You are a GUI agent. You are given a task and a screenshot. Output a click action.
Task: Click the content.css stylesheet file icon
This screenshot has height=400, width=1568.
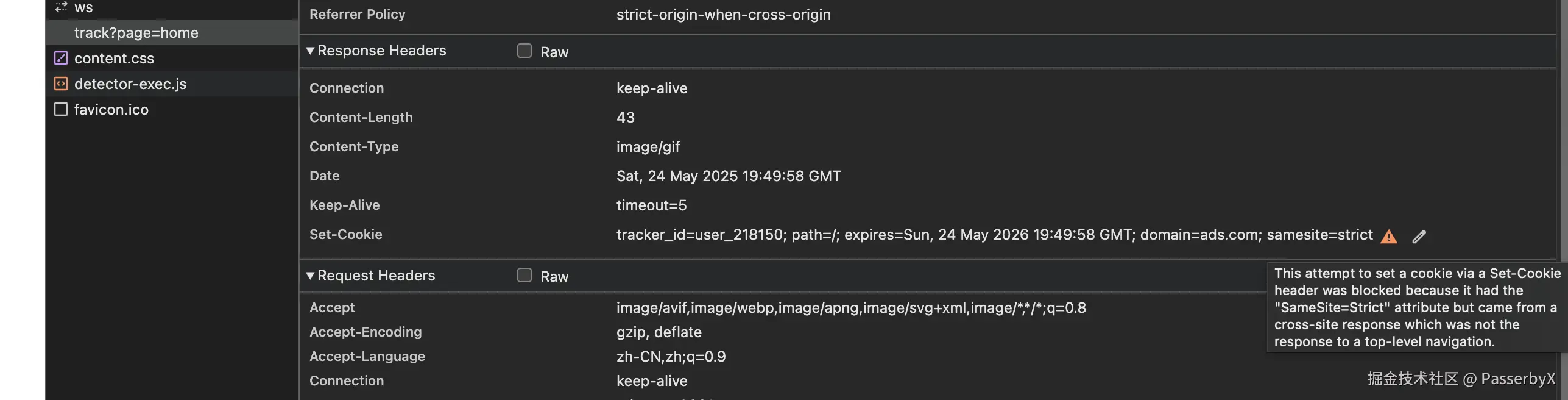pyautogui.click(x=61, y=59)
